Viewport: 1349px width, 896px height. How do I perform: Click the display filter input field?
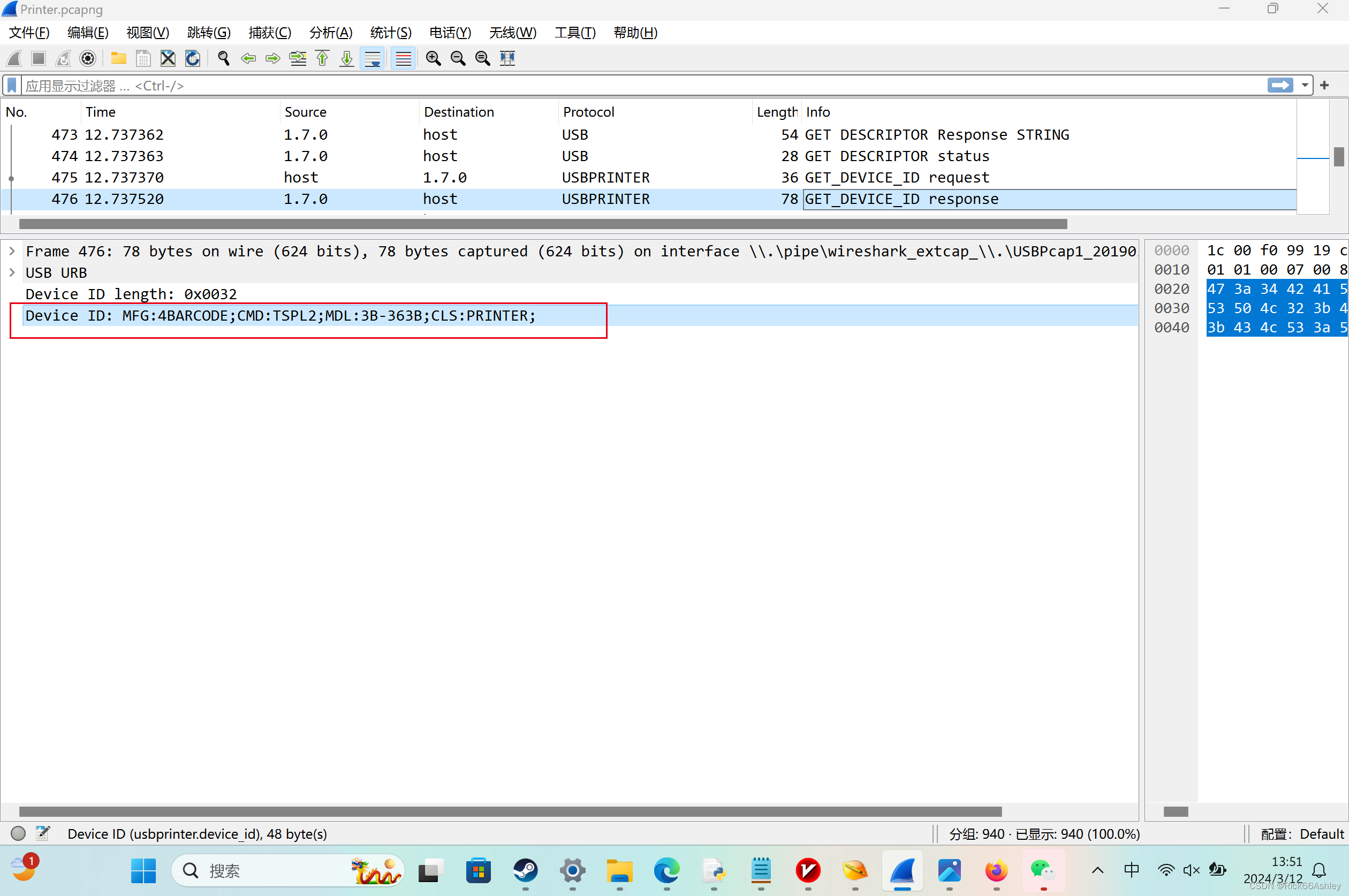[628, 86]
